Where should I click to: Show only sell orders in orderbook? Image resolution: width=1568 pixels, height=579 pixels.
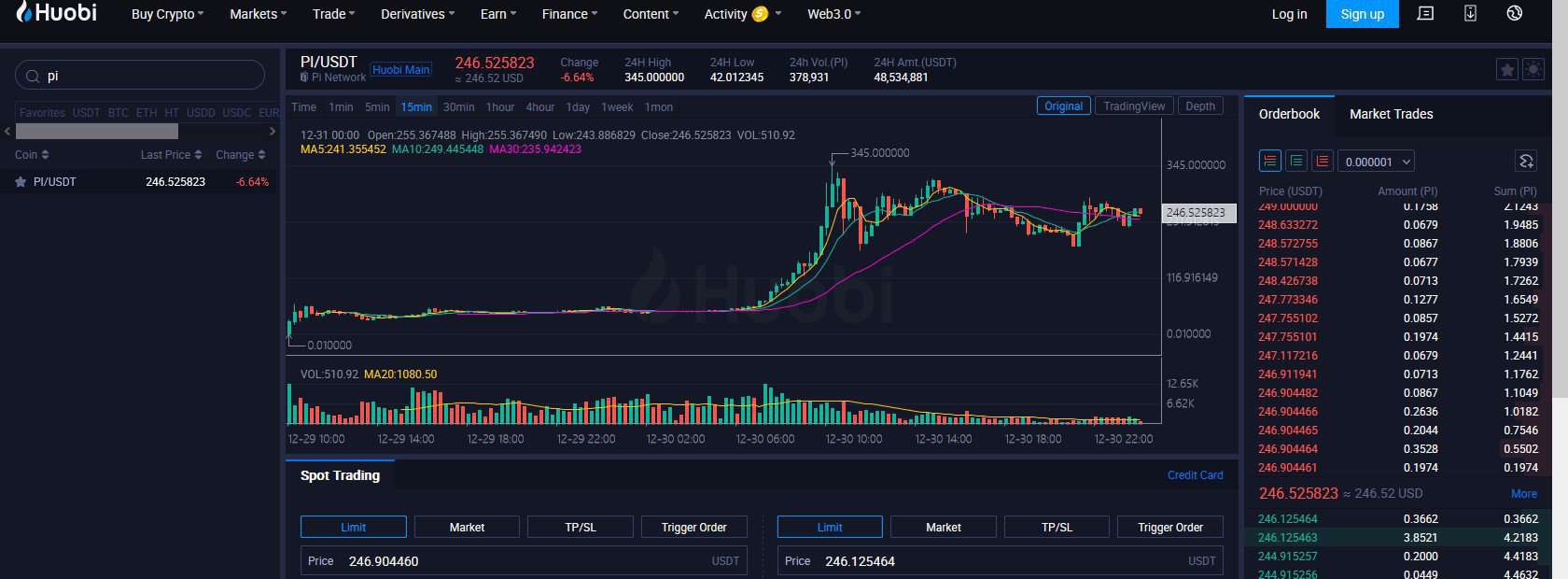click(1323, 161)
